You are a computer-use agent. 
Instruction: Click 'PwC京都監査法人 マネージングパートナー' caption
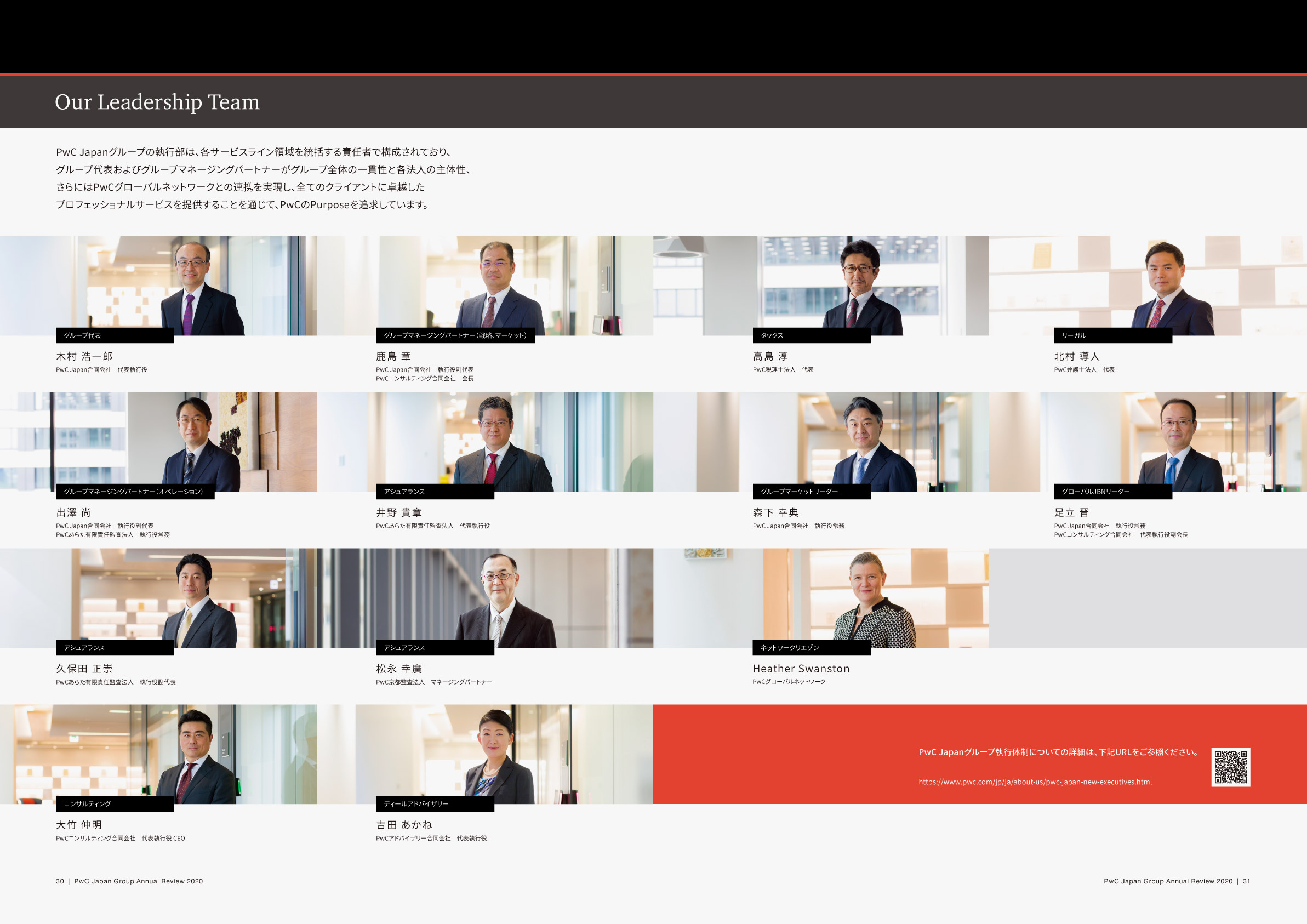434,681
